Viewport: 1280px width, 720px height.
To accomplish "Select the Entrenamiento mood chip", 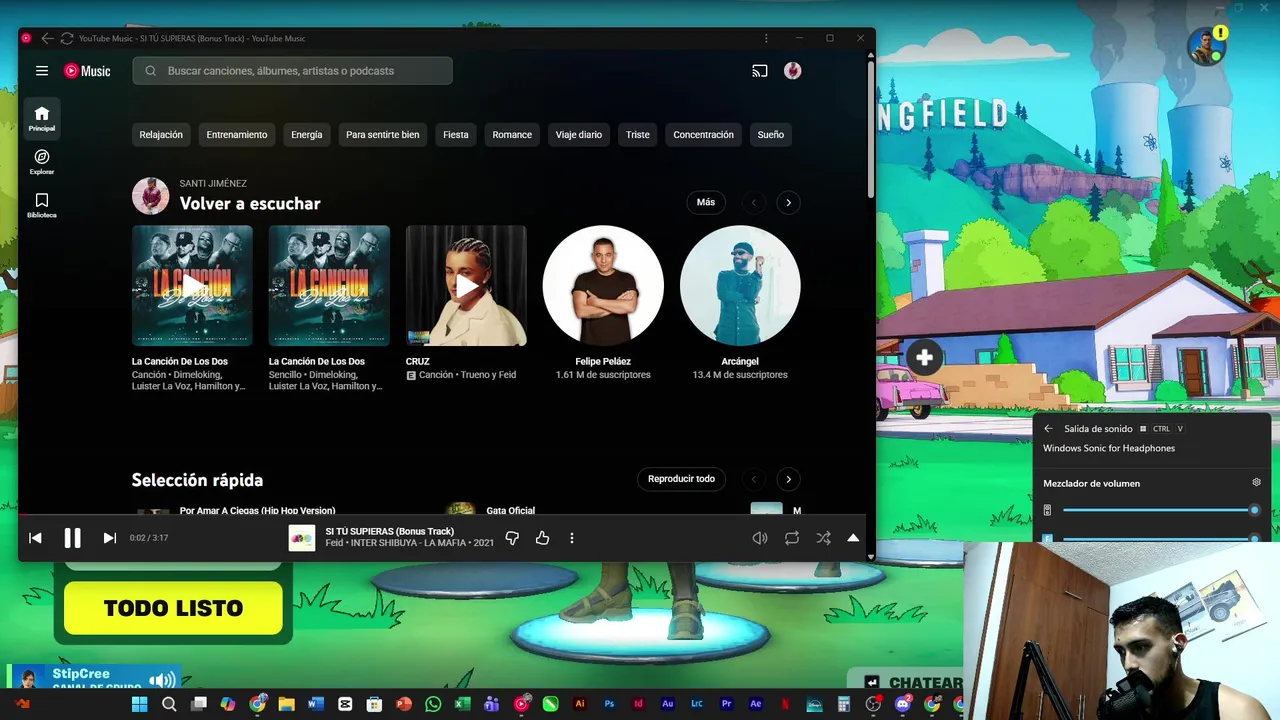I will [x=237, y=134].
